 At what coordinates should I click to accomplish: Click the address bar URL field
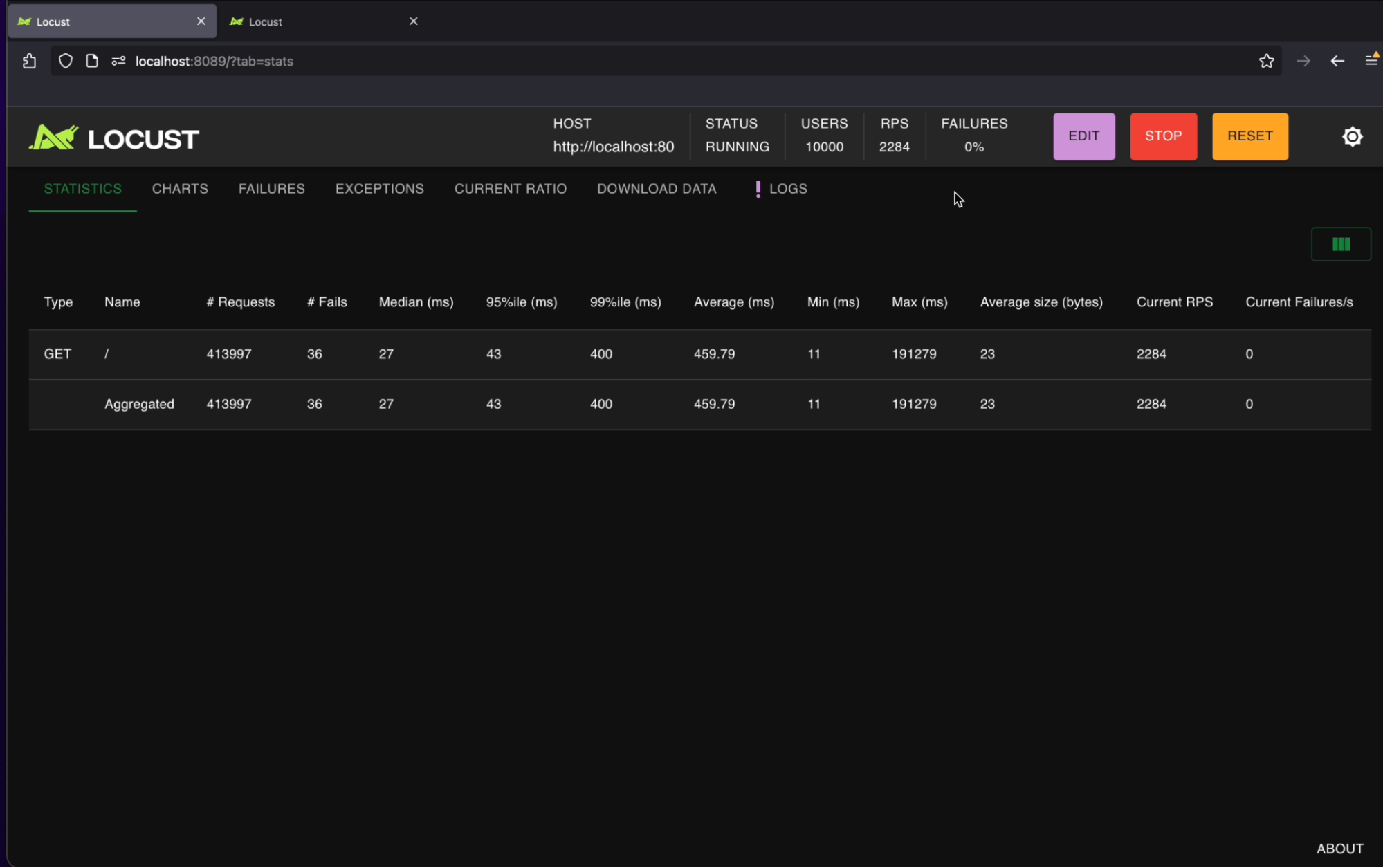click(x=664, y=61)
